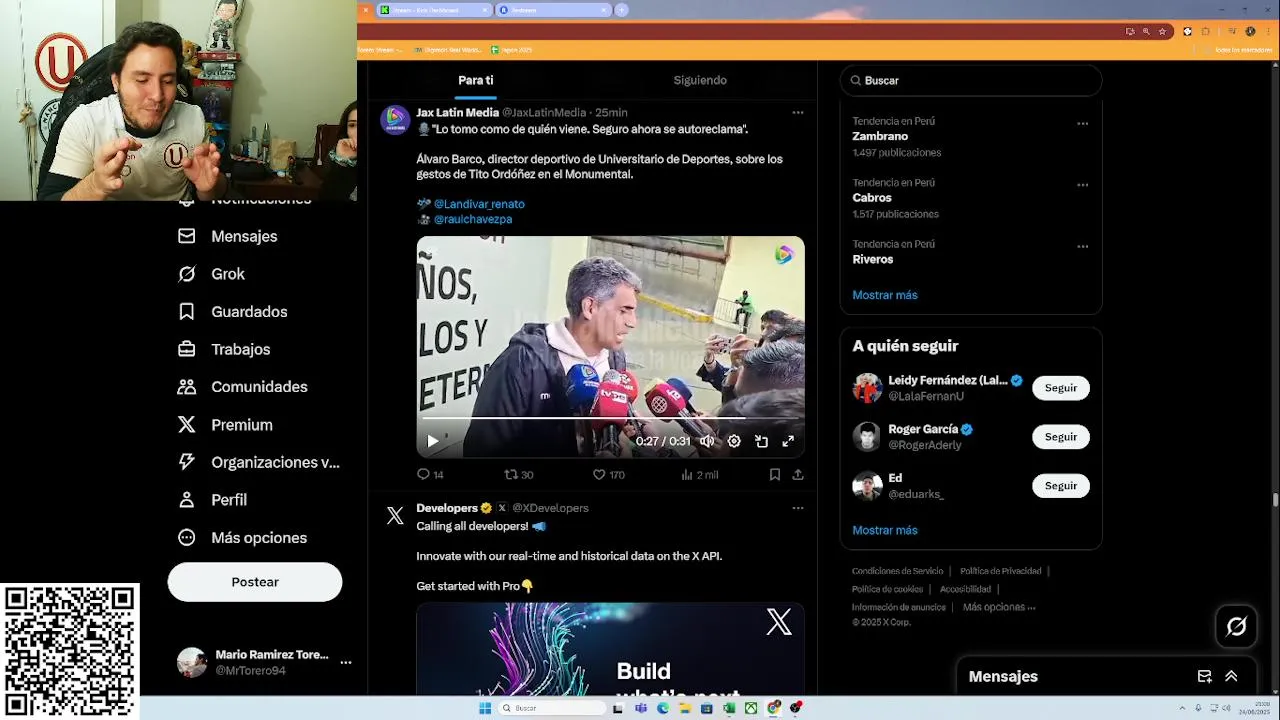The height and width of the screenshot is (720, 1280).
Task: Click Mostrar más under A quién seguir
Action: tap(885, 530)
